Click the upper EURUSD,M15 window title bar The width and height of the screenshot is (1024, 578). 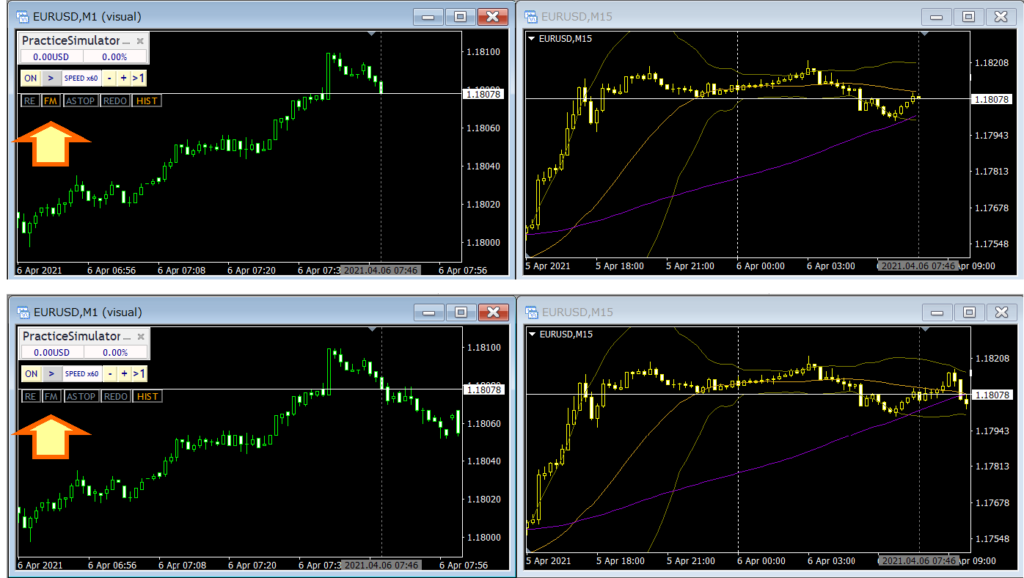tap(718, 16)
